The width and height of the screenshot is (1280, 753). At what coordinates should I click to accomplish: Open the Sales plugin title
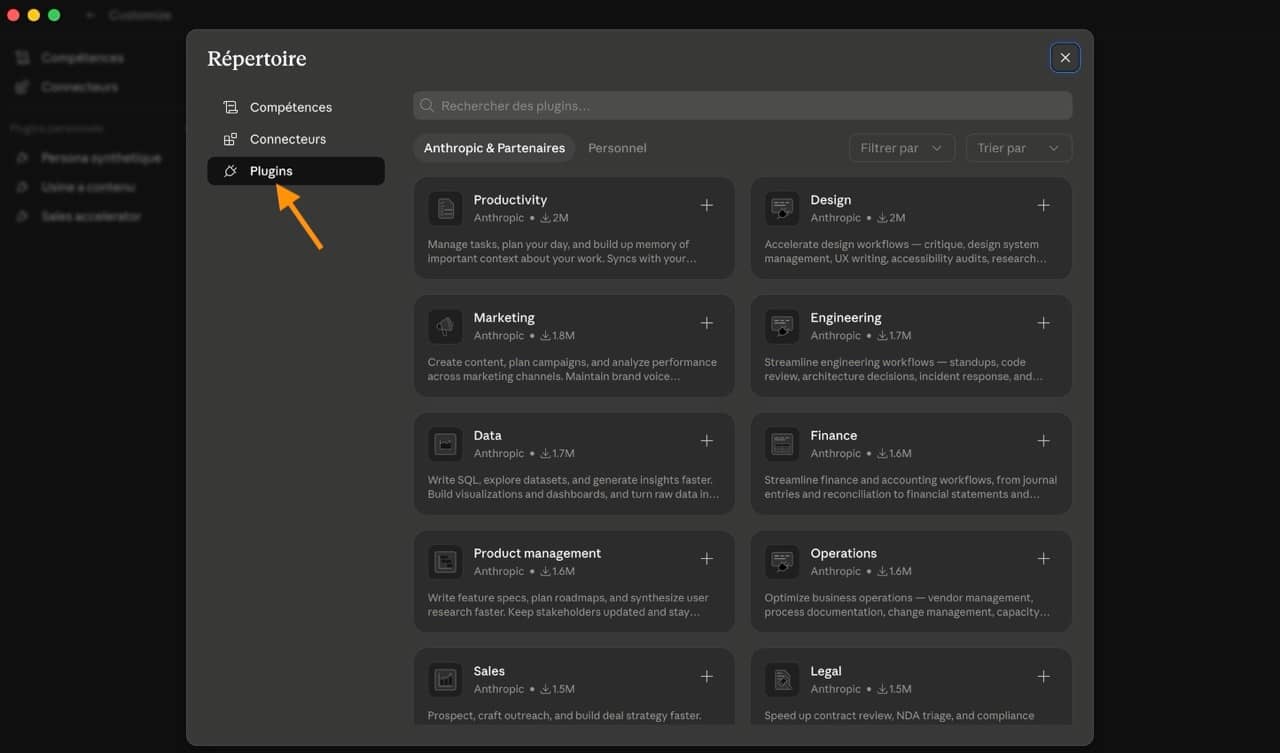tap(489, 672)
